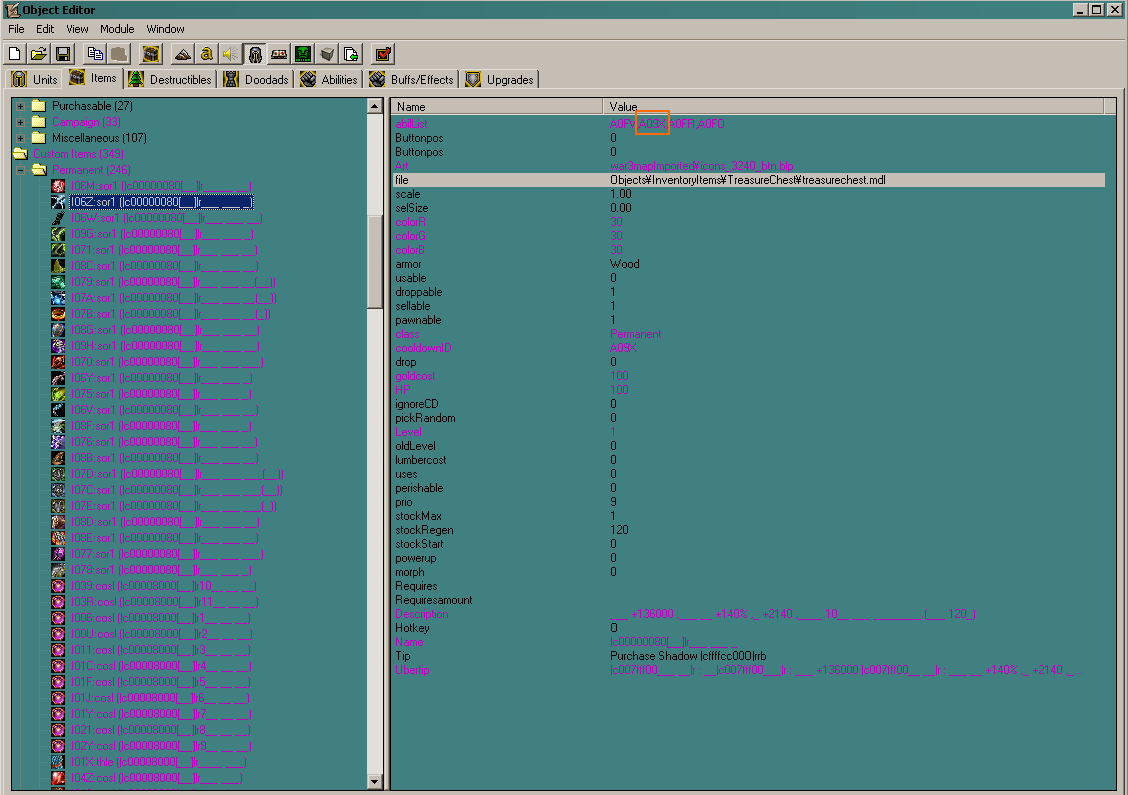Switch to the Destructibles tab
The image size is (1128, 795).
170,79
